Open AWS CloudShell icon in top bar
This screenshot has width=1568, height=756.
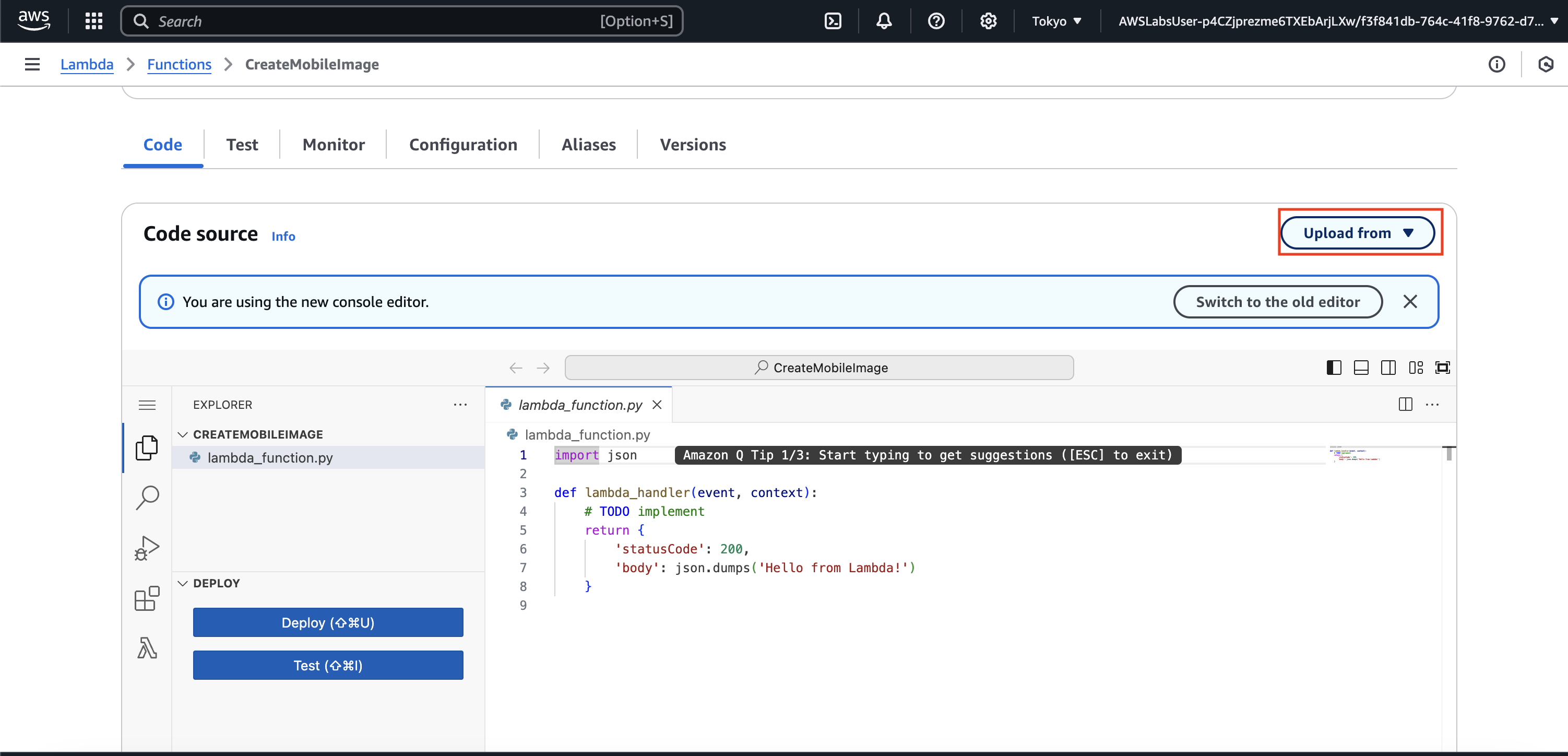(x=832, y=21)
